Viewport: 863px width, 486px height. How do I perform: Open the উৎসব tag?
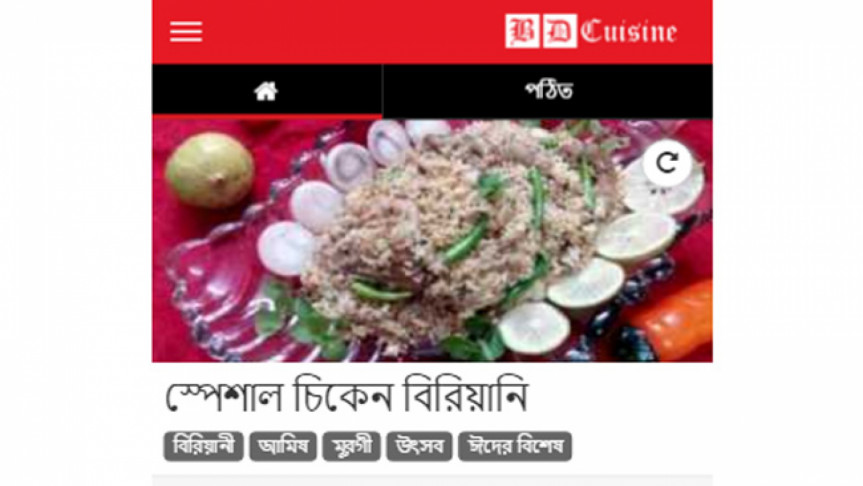coord(419,446)
